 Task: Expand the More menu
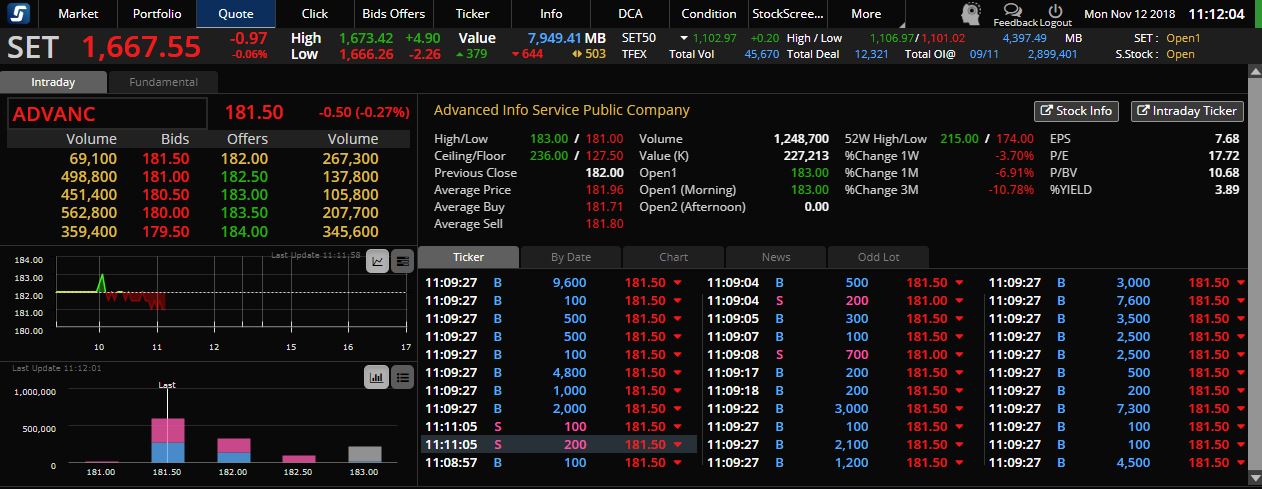coord(866,13)
